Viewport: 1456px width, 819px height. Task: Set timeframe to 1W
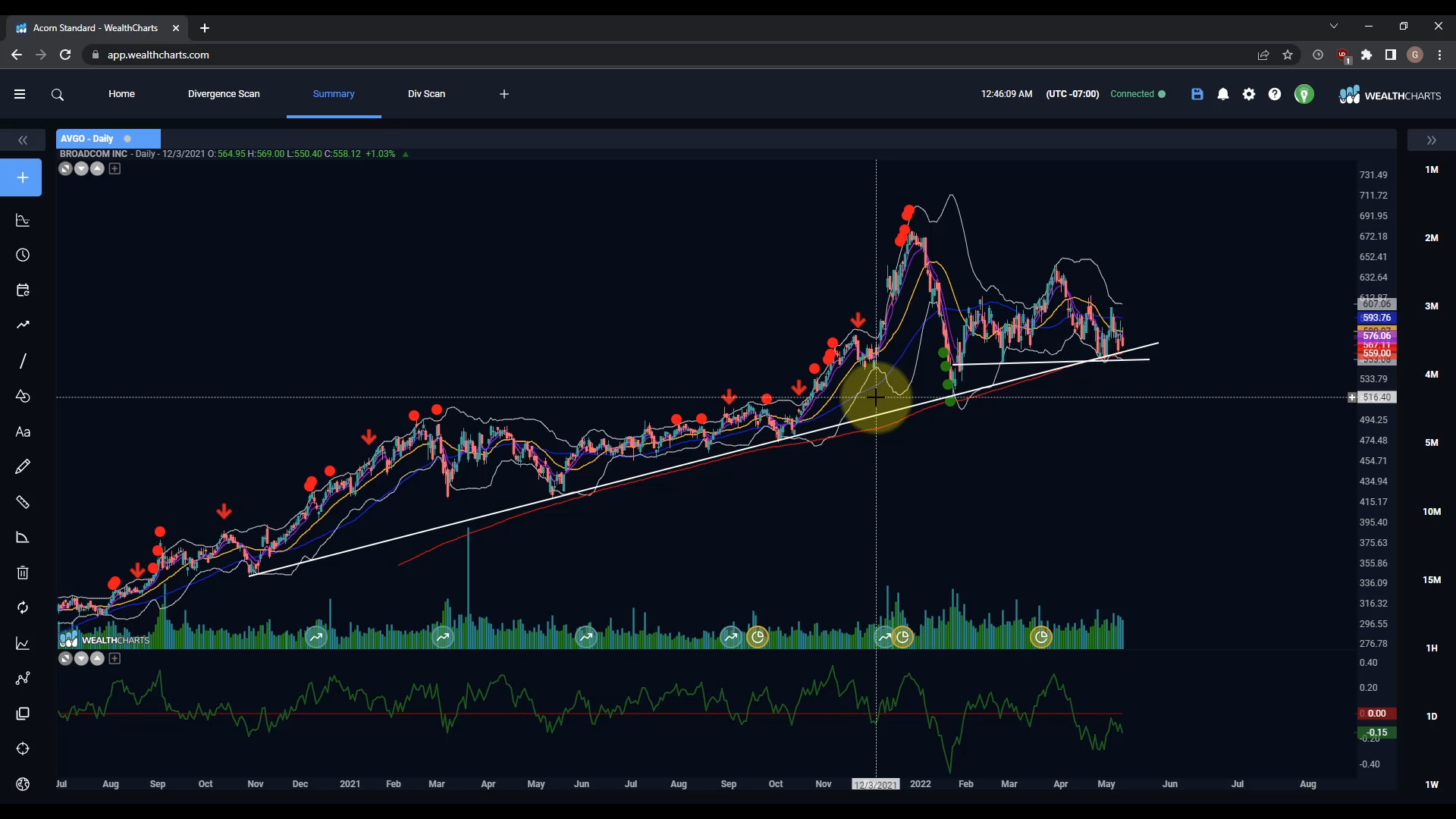[x=1432, y=785]
